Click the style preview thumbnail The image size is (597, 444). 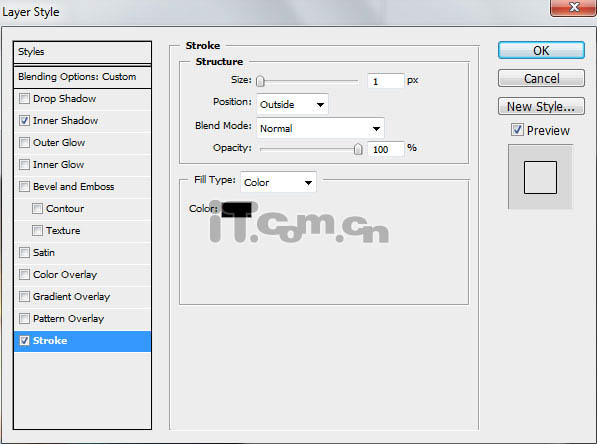(x=540, y=177)
